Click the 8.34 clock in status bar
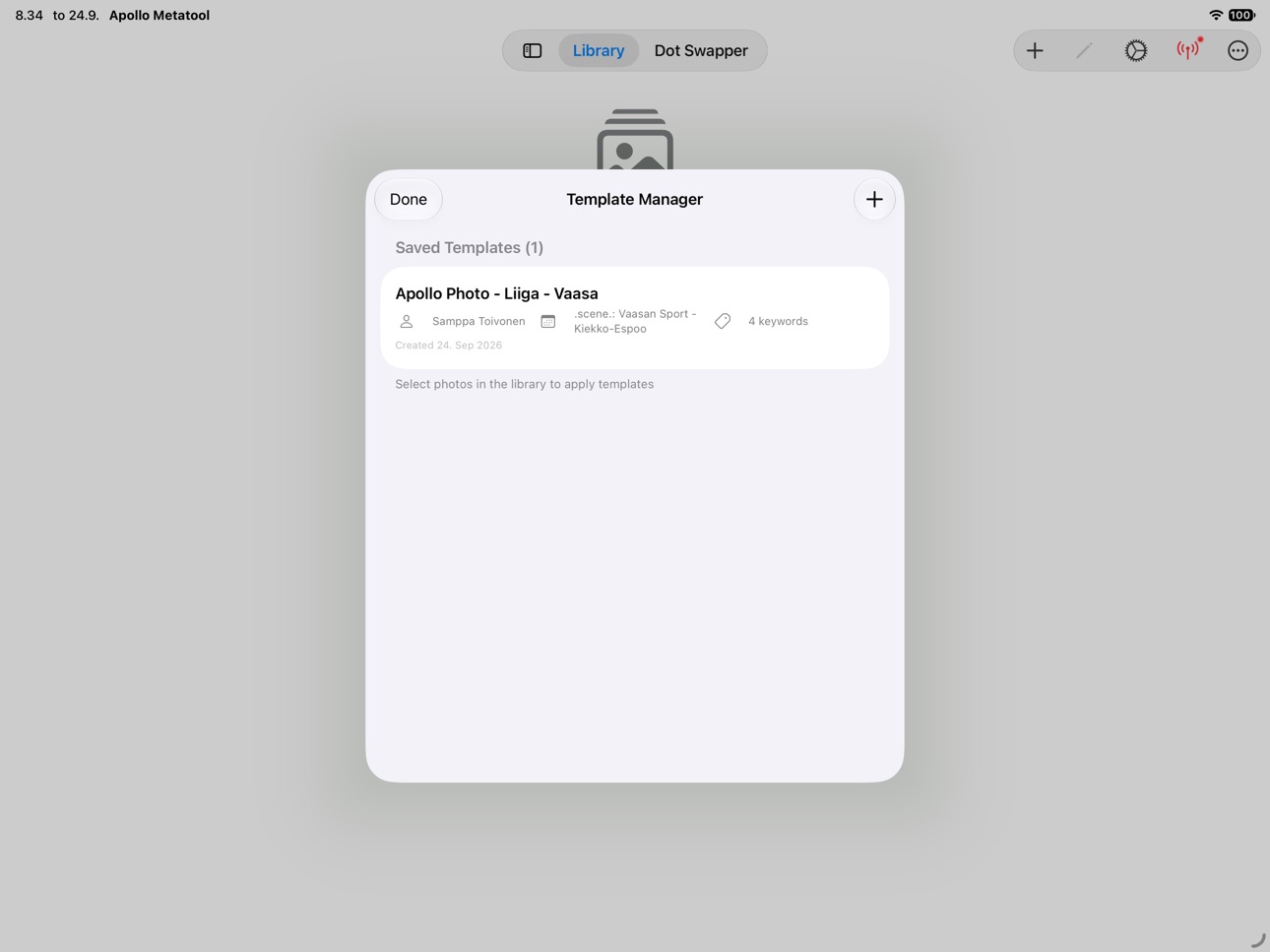 (30, 15)
